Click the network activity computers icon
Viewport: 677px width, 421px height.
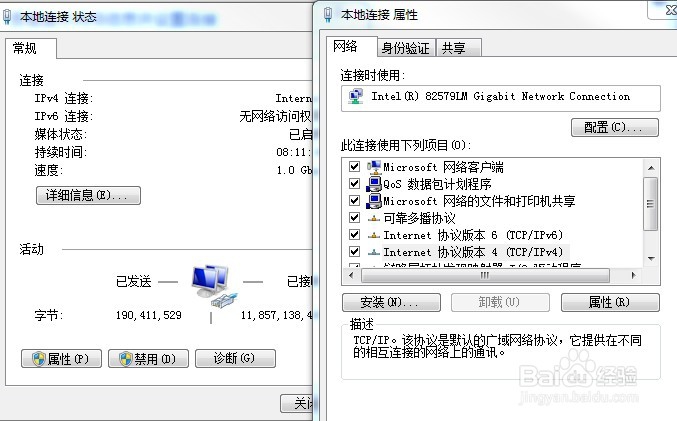pyautogui.click(x=215, y=286)
